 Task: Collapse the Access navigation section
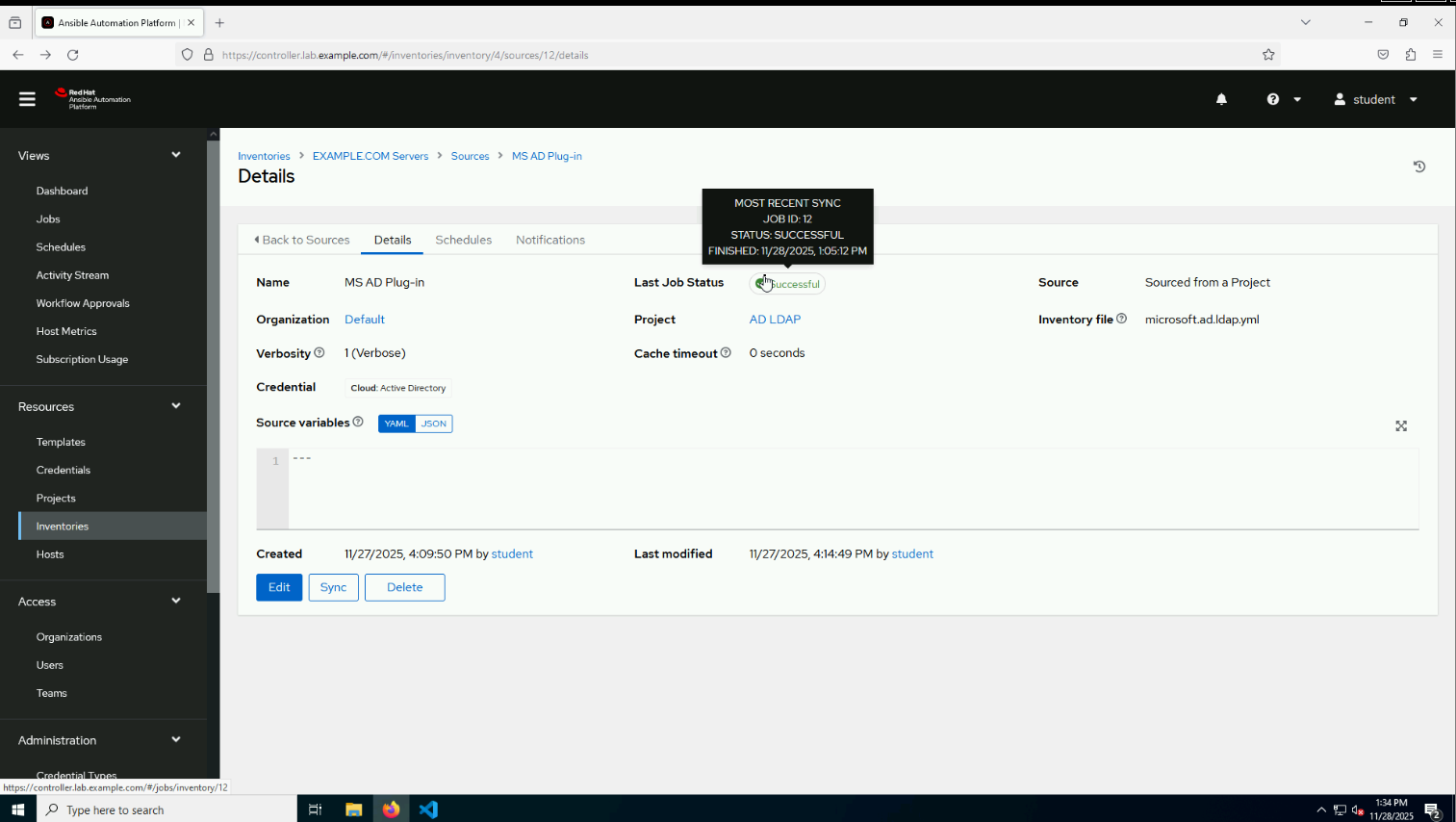coord(176,602)
